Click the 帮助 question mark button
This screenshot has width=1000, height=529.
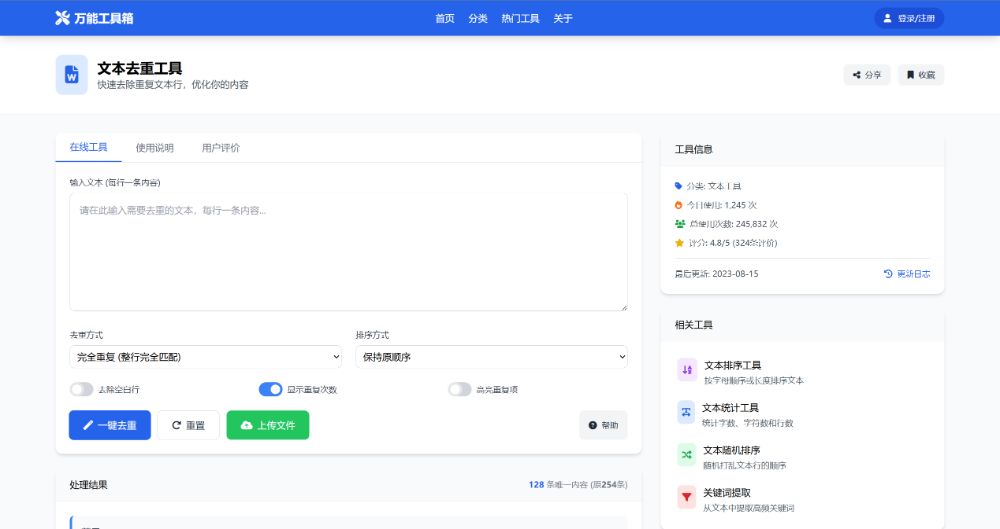[x=603, y=425]
